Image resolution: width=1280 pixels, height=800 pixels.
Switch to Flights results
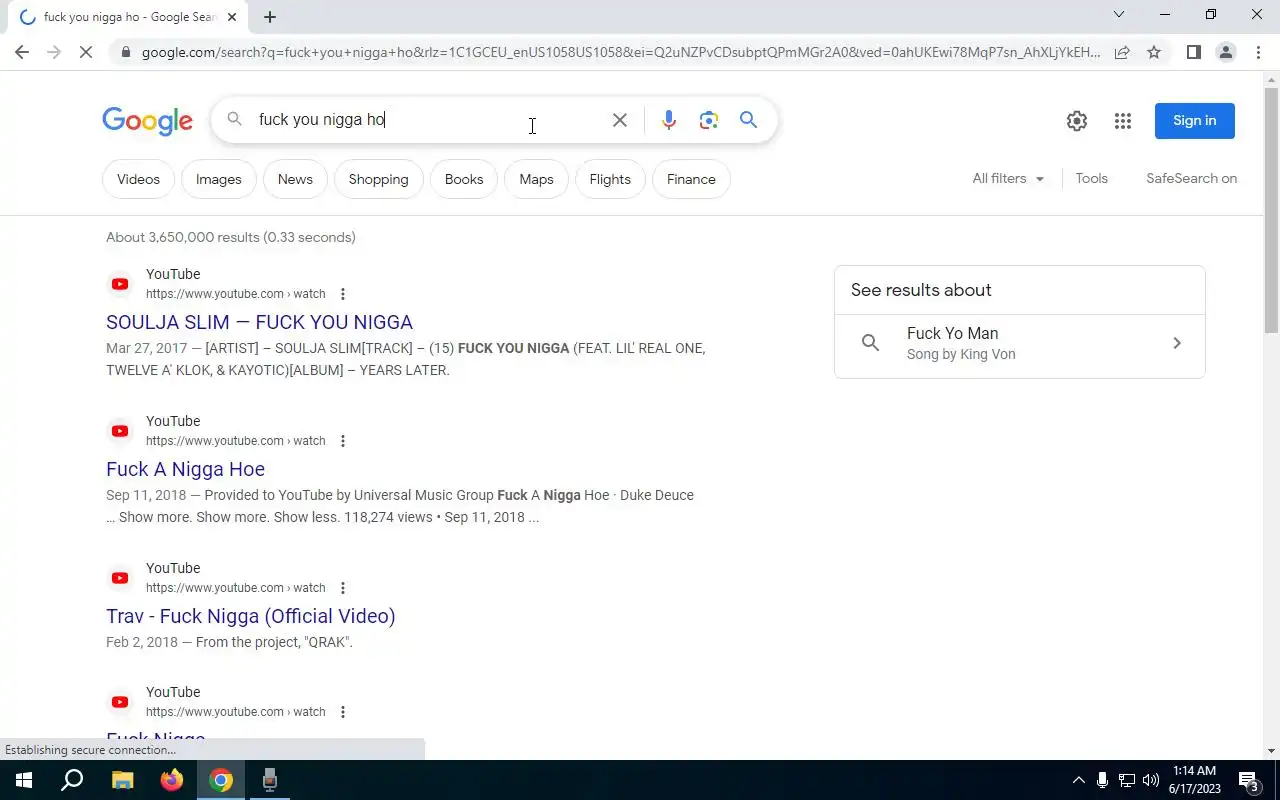click(610, 180)
